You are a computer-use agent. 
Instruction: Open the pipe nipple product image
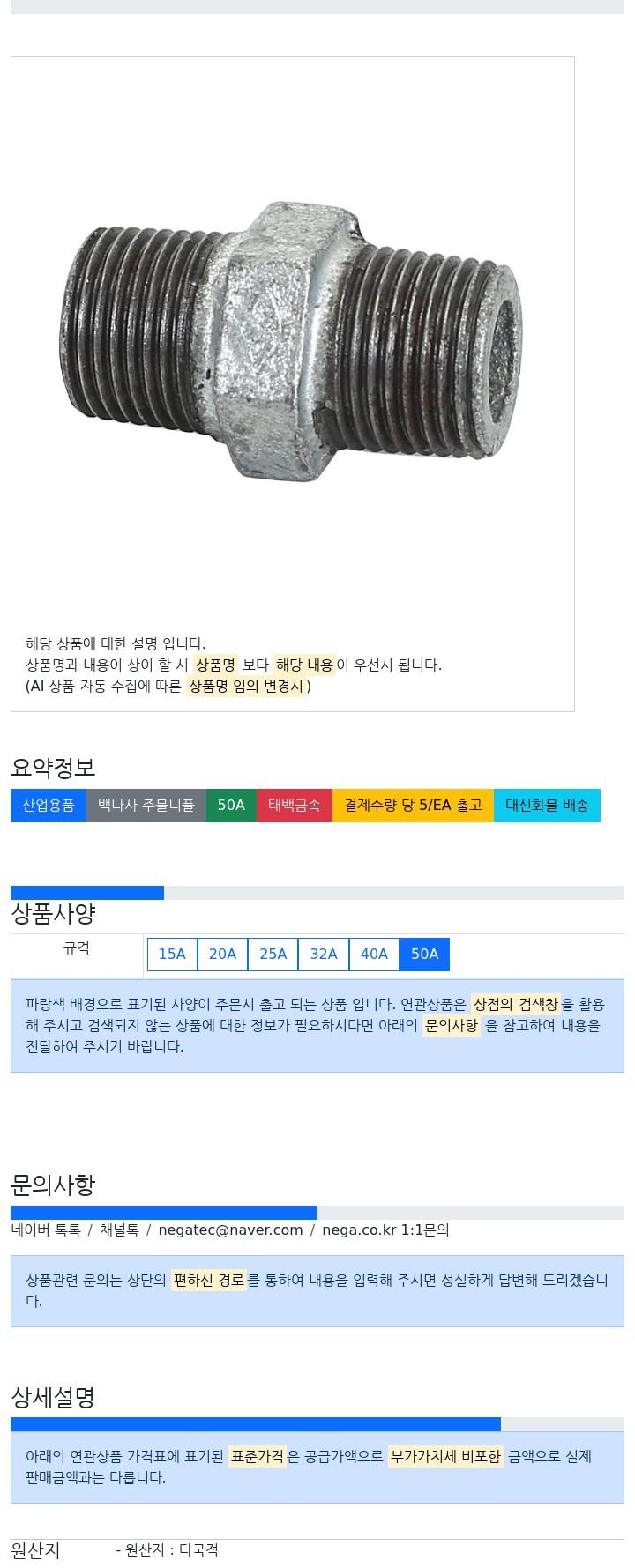(293, 344)
